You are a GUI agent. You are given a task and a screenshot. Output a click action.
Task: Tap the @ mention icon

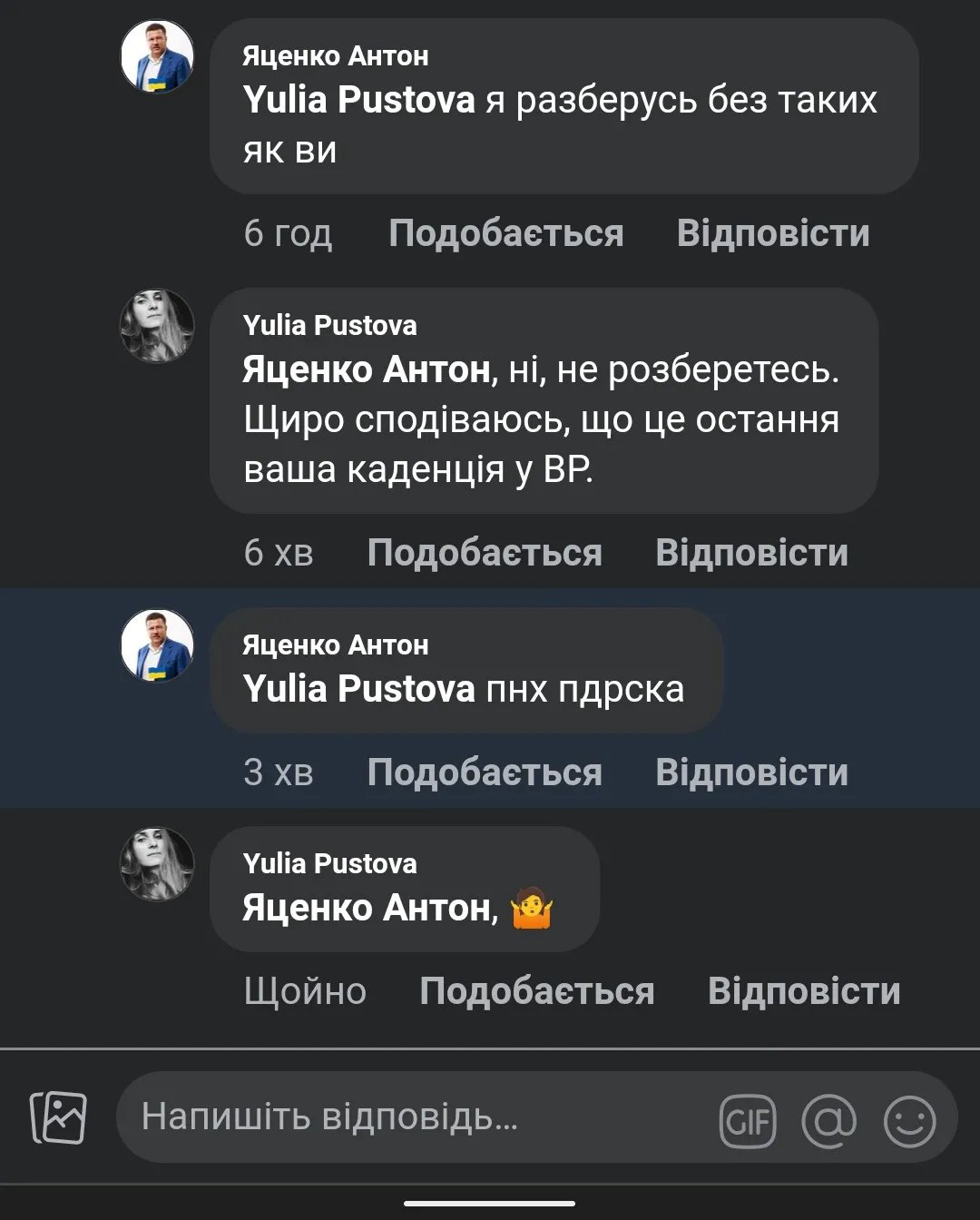(828, 1120)
